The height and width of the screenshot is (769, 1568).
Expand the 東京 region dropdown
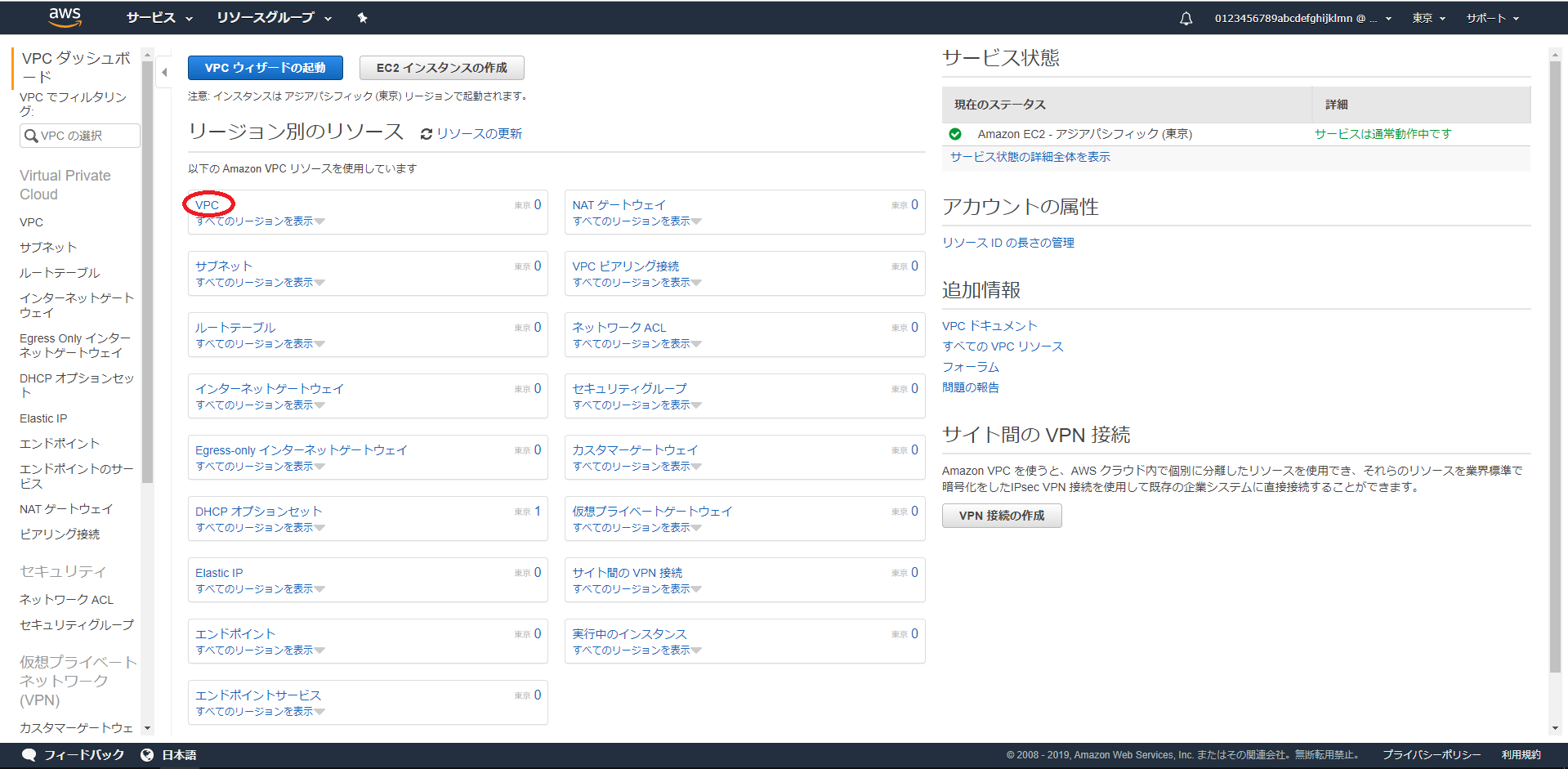(x=1427, y=17)
